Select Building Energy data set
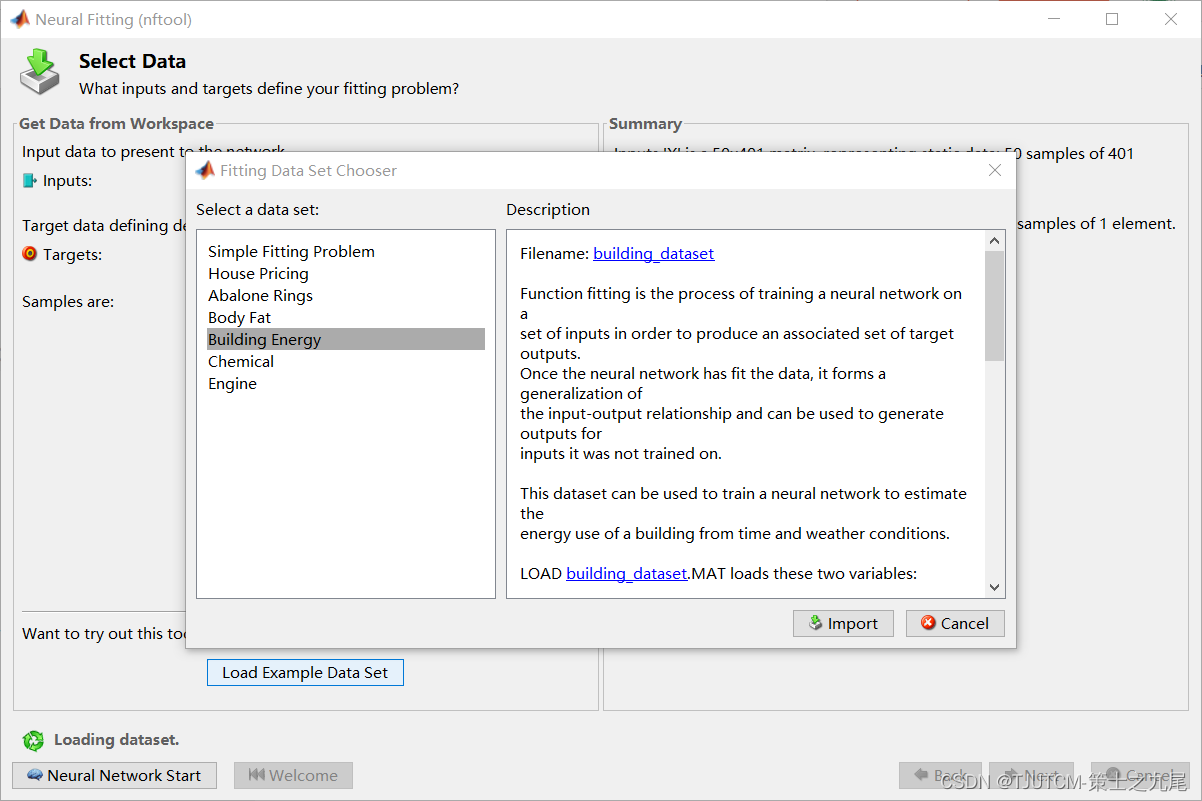The width and height of the screenshot is (1202, 801). pyautogui.click(x=346, y=340)
